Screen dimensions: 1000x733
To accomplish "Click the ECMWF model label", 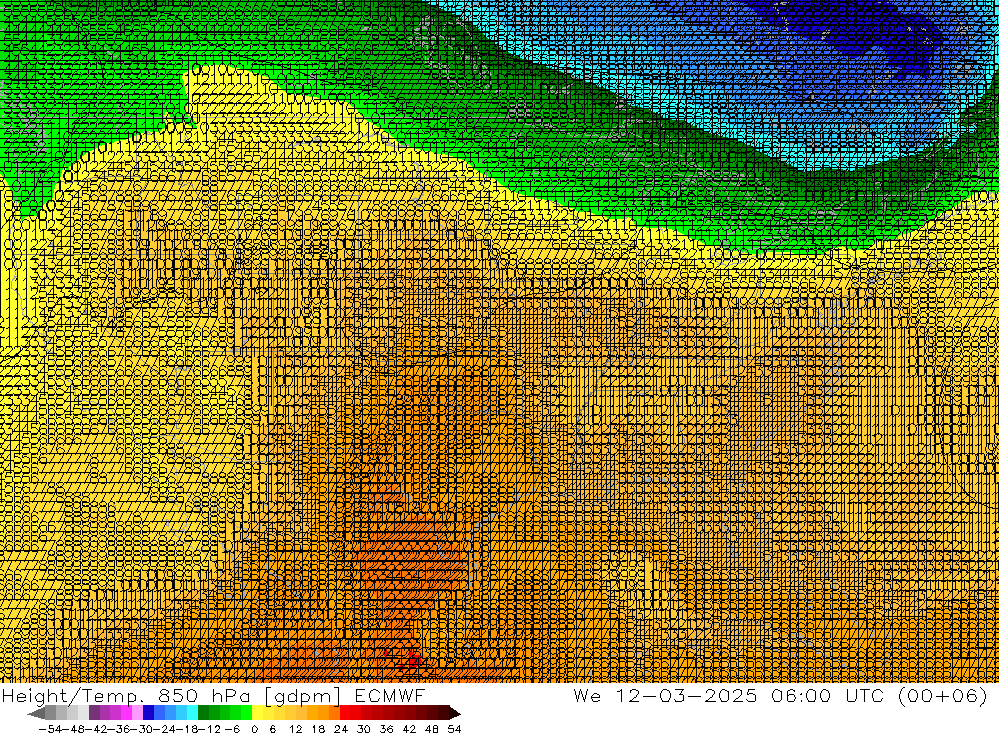I will tap(390, 695).
